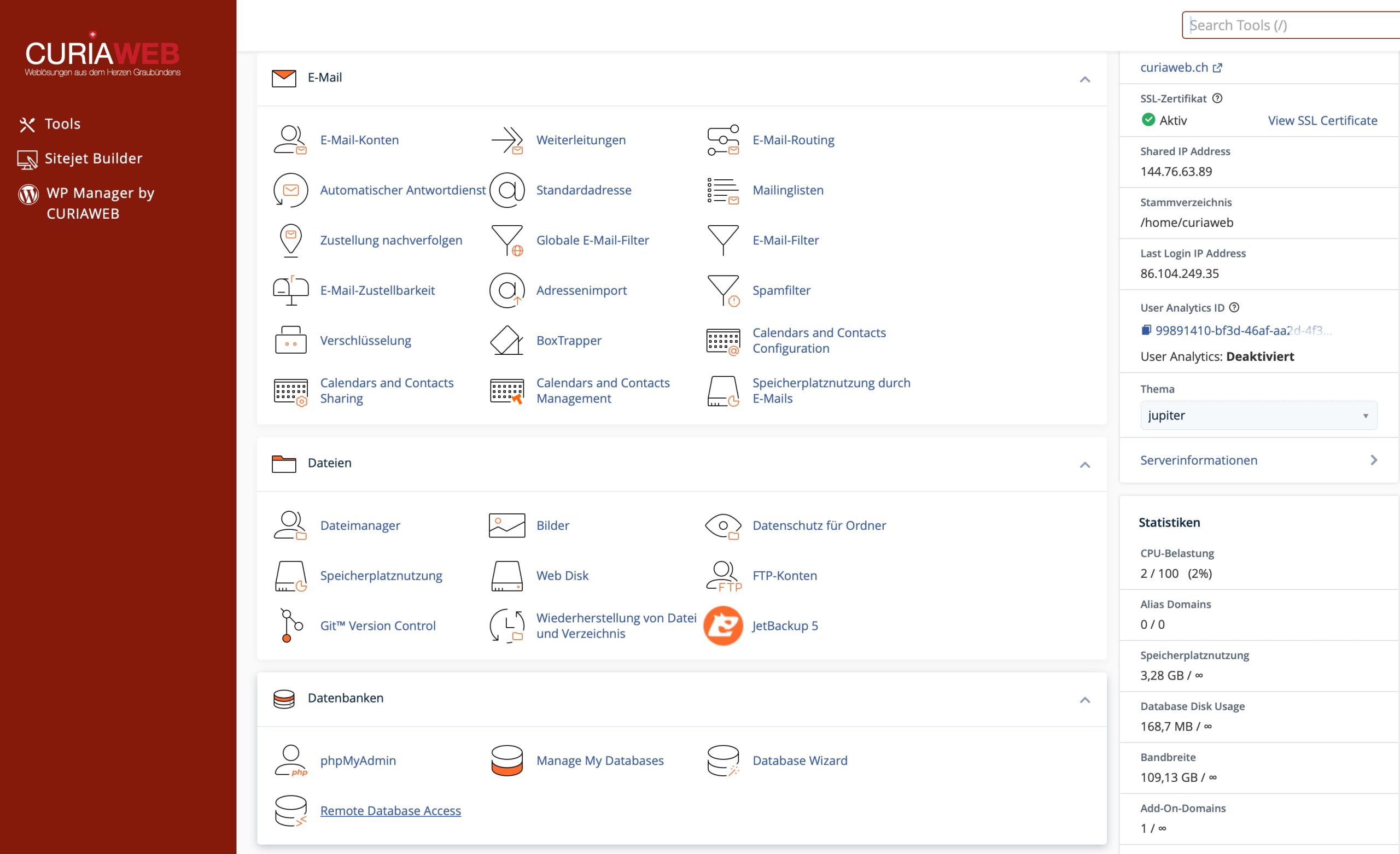1400x854 pixels.
Task: Open Tools in the sidebar
Action: [x=50, y=124]
